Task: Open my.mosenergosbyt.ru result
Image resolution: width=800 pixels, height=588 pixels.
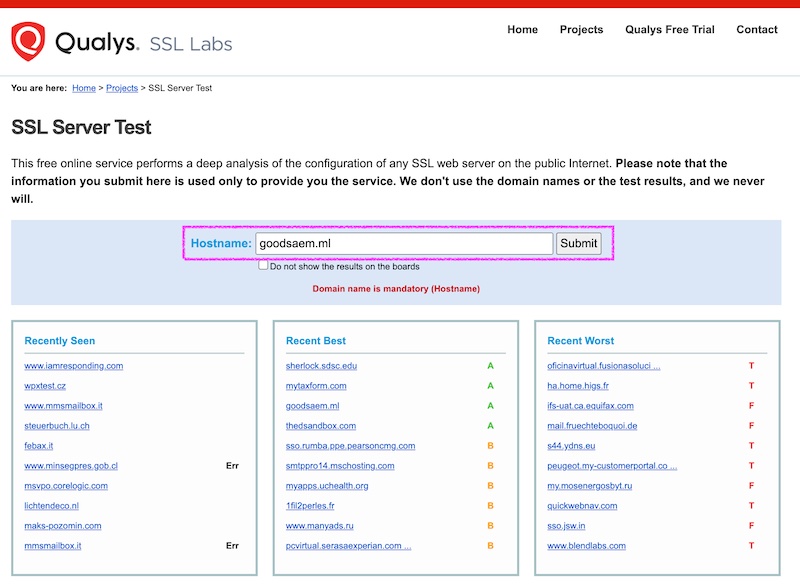Action: 589,486
